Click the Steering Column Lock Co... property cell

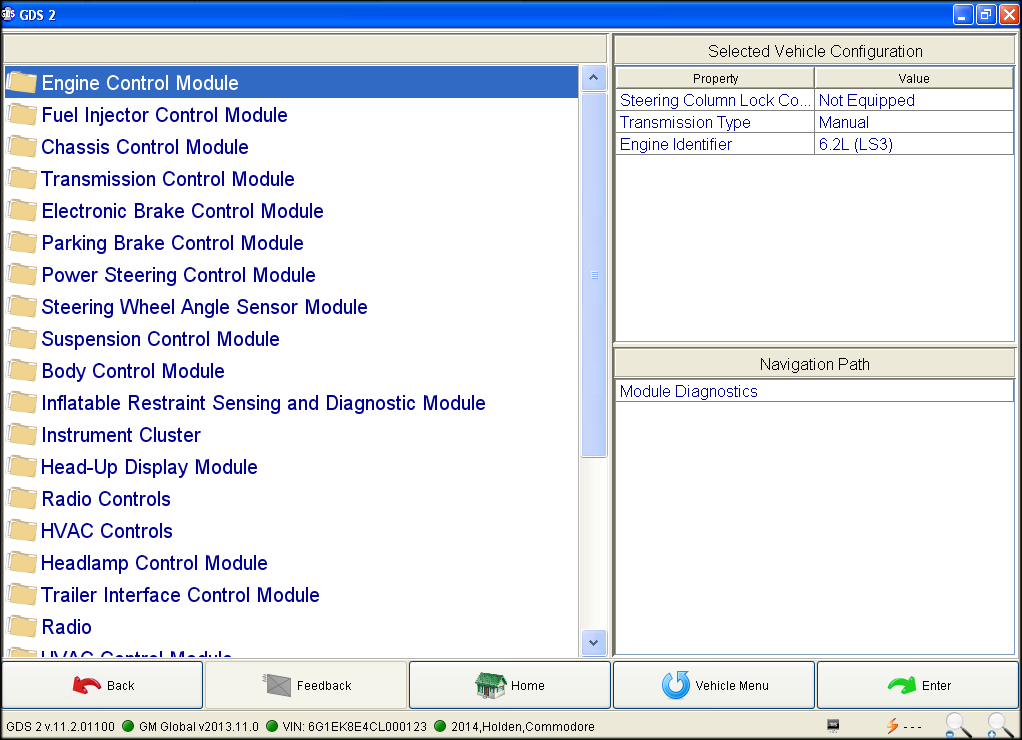pos(715,100)
